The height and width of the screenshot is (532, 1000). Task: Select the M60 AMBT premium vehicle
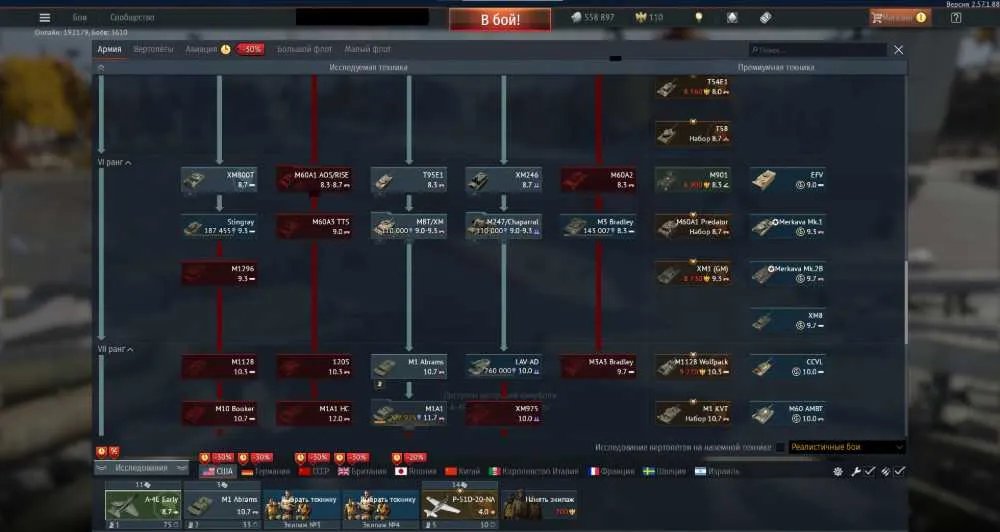788,413
